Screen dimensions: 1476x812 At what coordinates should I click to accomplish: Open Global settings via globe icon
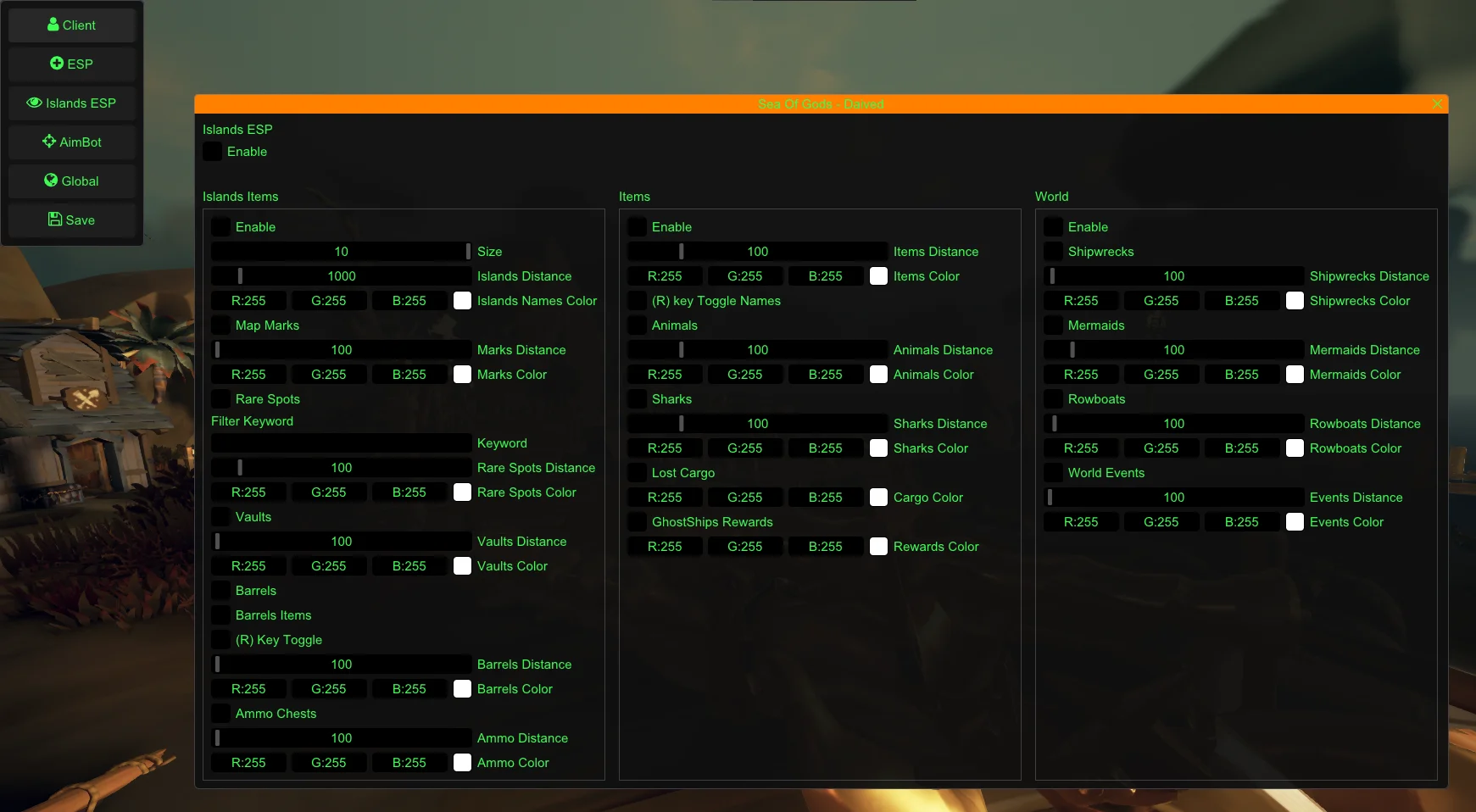[51, 181]
